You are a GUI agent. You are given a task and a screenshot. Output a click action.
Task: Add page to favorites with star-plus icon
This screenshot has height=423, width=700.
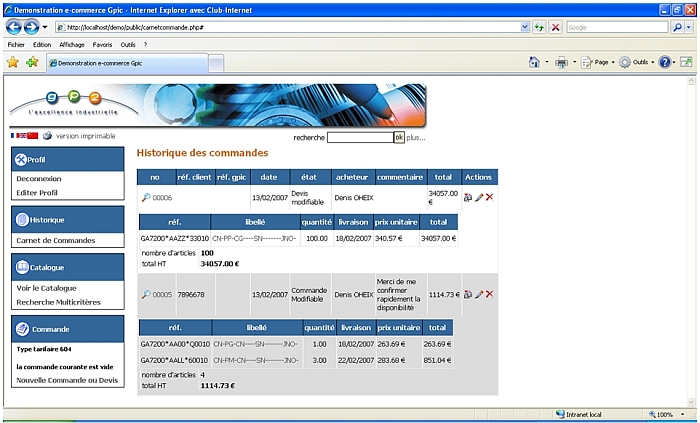click(32, 62)
